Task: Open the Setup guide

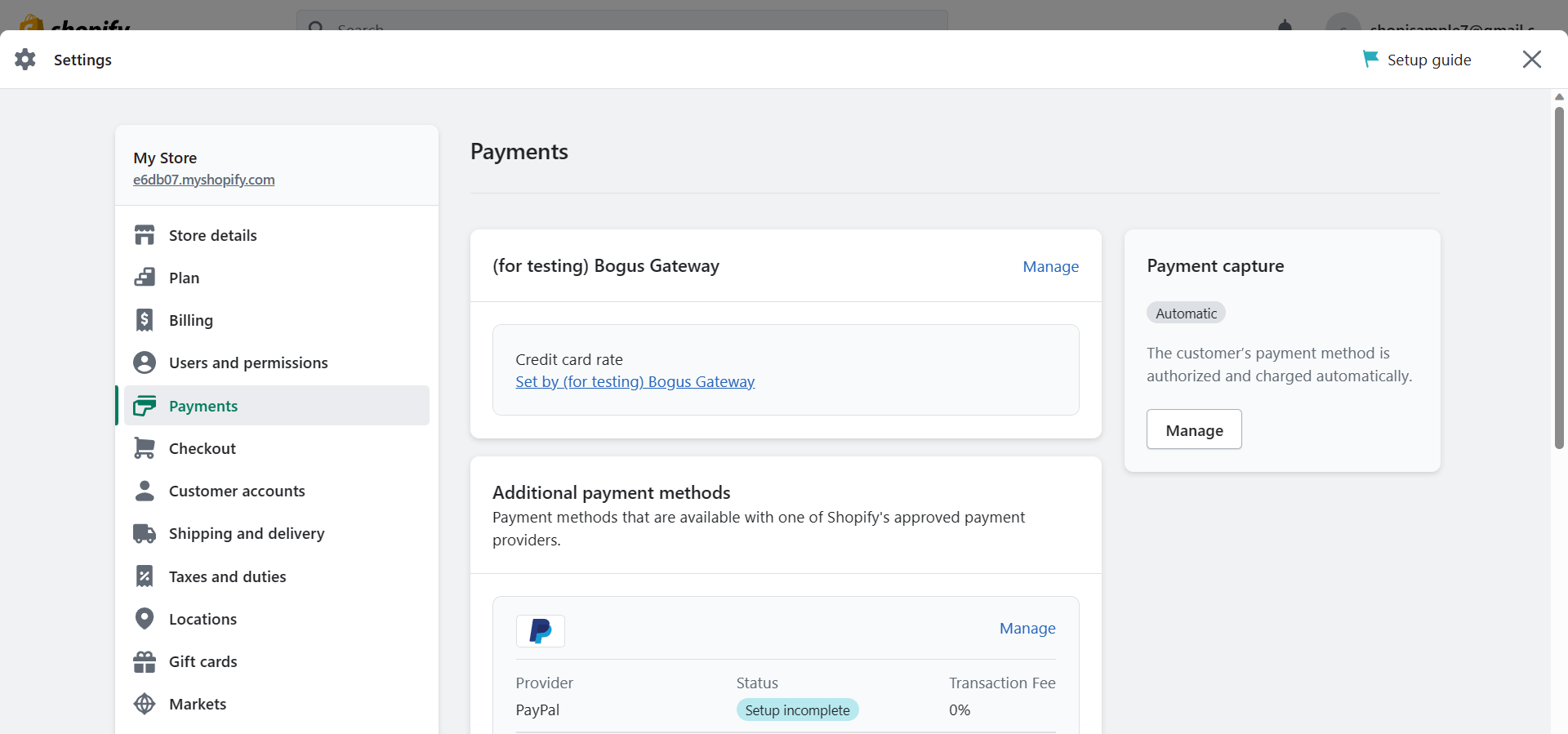Action: (x=1417, y=60)
